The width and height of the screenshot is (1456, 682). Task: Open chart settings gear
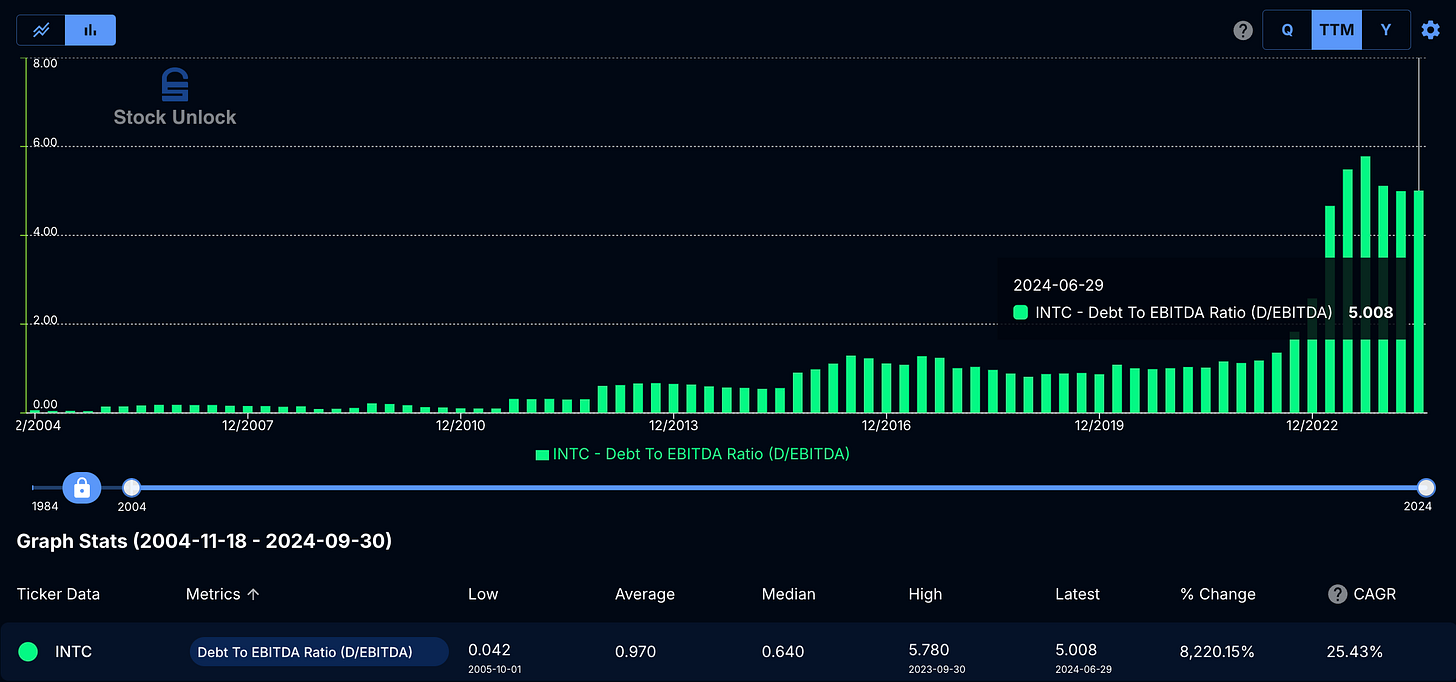click(1431, 30)
